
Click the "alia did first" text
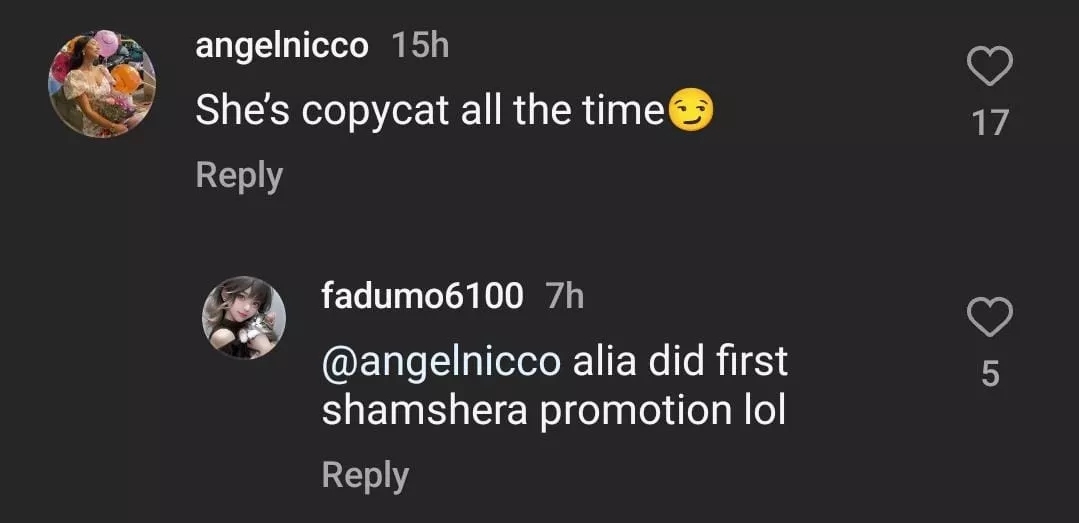(x=680, y=361)
